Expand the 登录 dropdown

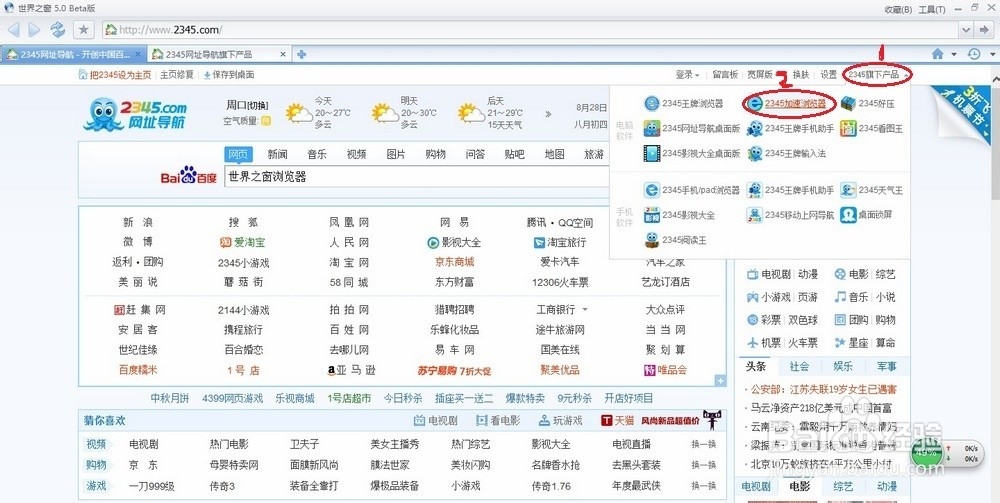point(688,75)
